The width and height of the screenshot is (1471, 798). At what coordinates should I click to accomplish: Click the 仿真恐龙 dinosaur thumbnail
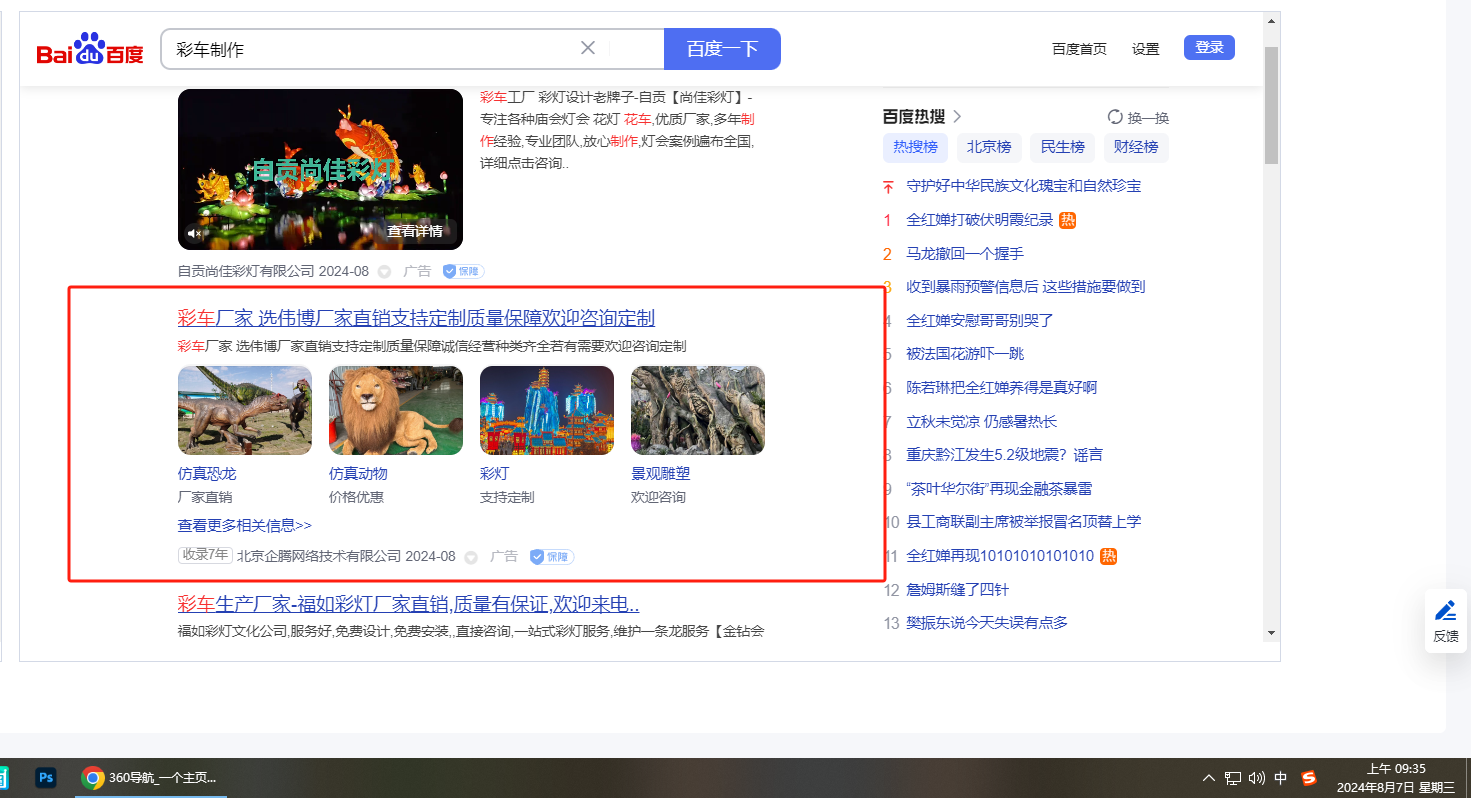tap(245, 410)
